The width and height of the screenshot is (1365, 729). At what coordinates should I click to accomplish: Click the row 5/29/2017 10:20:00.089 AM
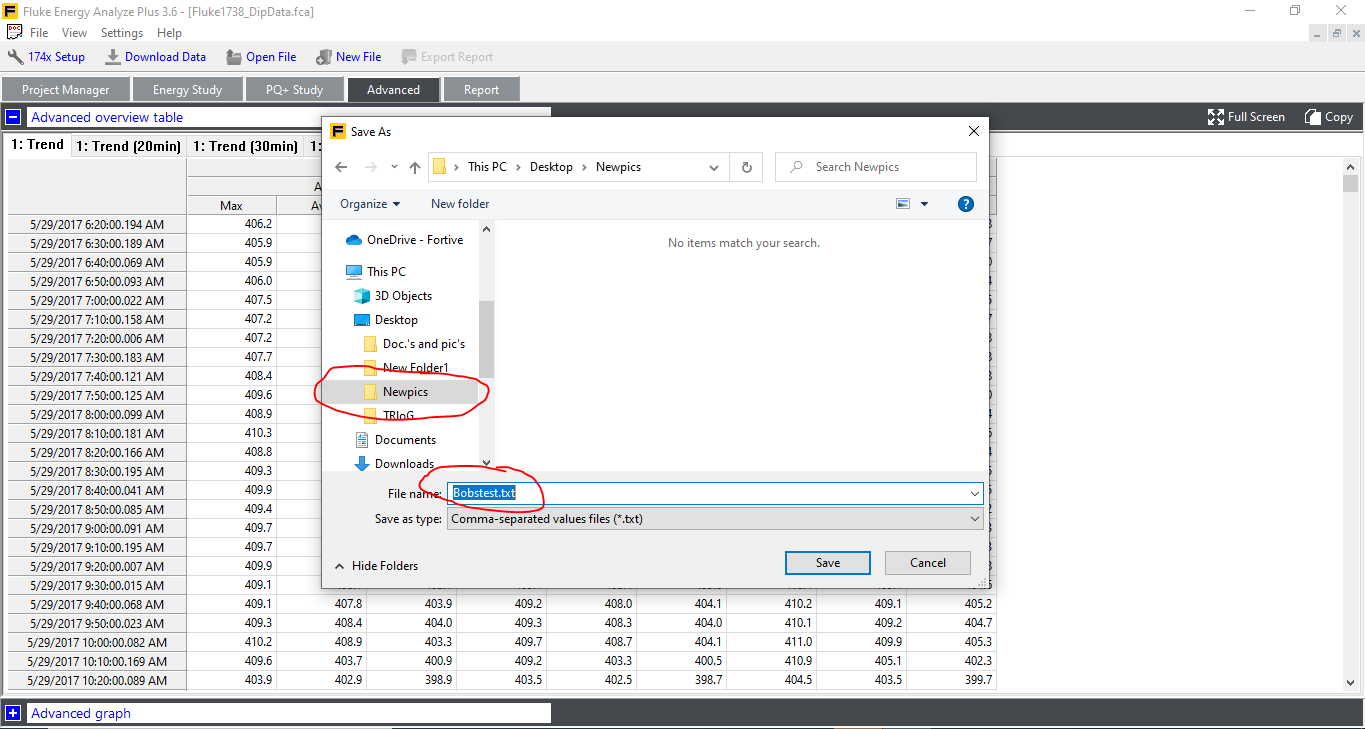point(97,681)
